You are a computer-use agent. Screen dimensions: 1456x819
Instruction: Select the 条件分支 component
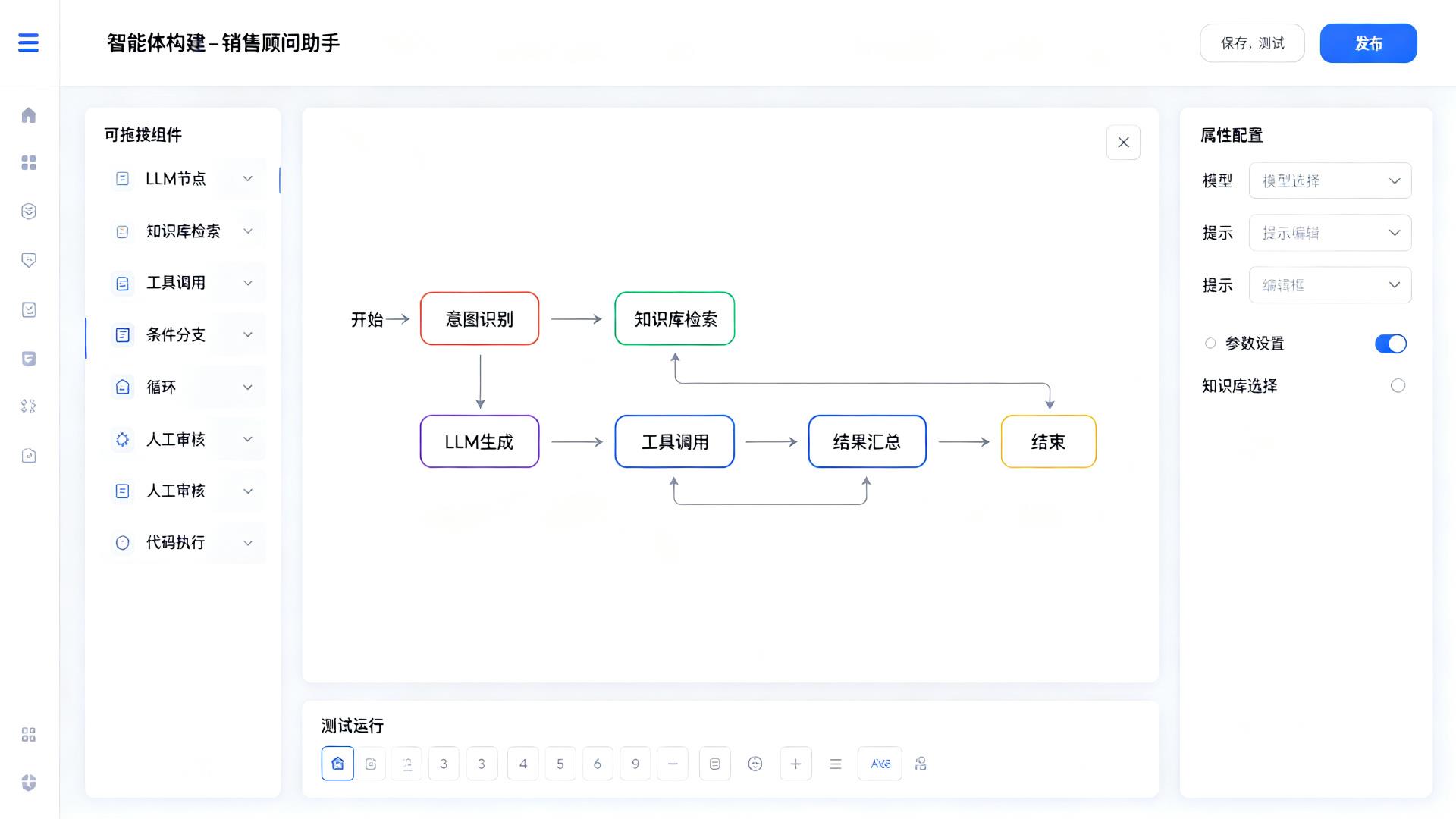pyautogui.click(x=184, y=334)
